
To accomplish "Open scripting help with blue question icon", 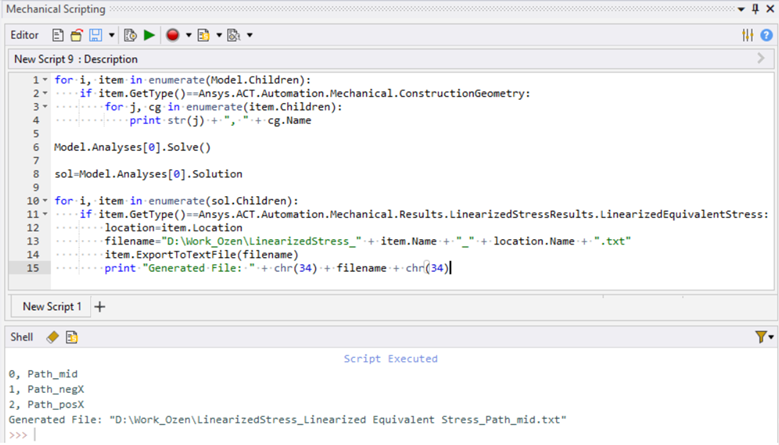I will (x=765, y=35).
